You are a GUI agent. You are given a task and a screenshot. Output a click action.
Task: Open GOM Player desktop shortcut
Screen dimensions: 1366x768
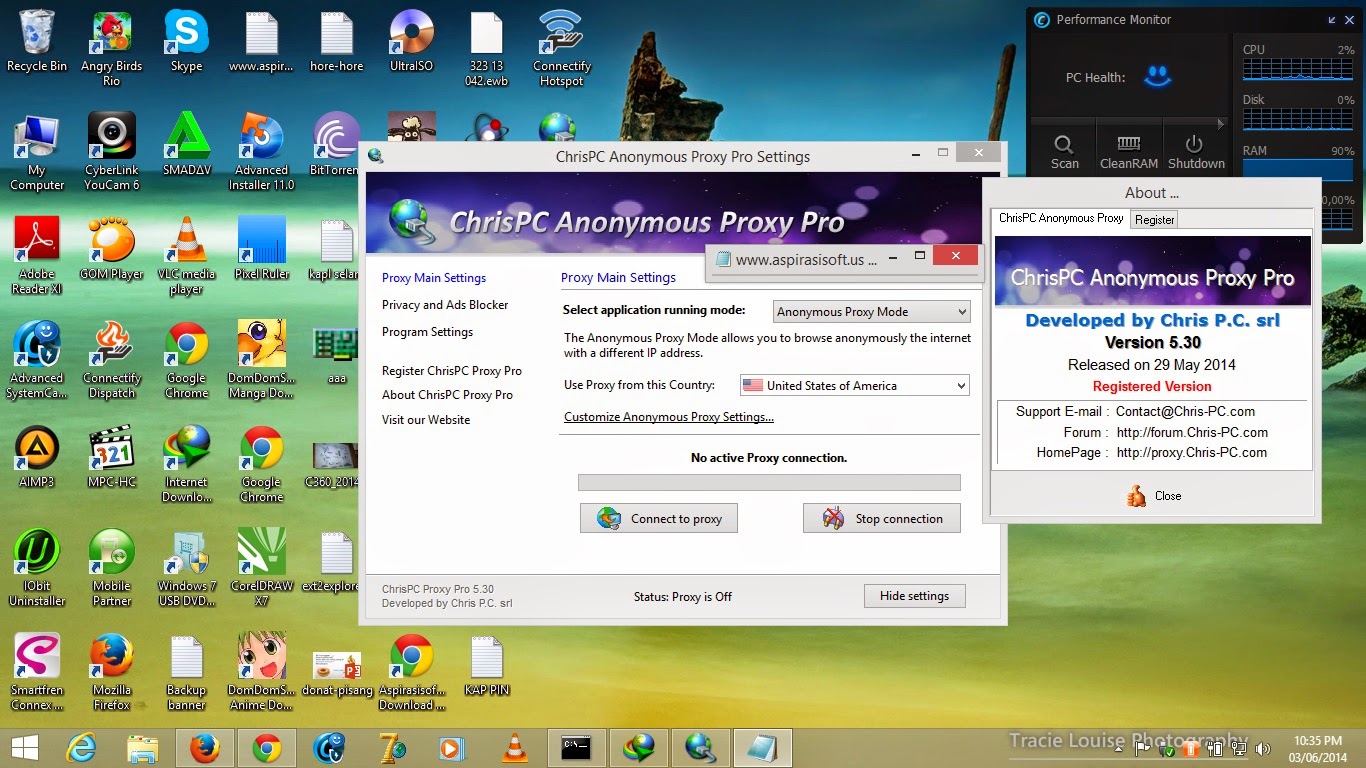pos(111,250)
